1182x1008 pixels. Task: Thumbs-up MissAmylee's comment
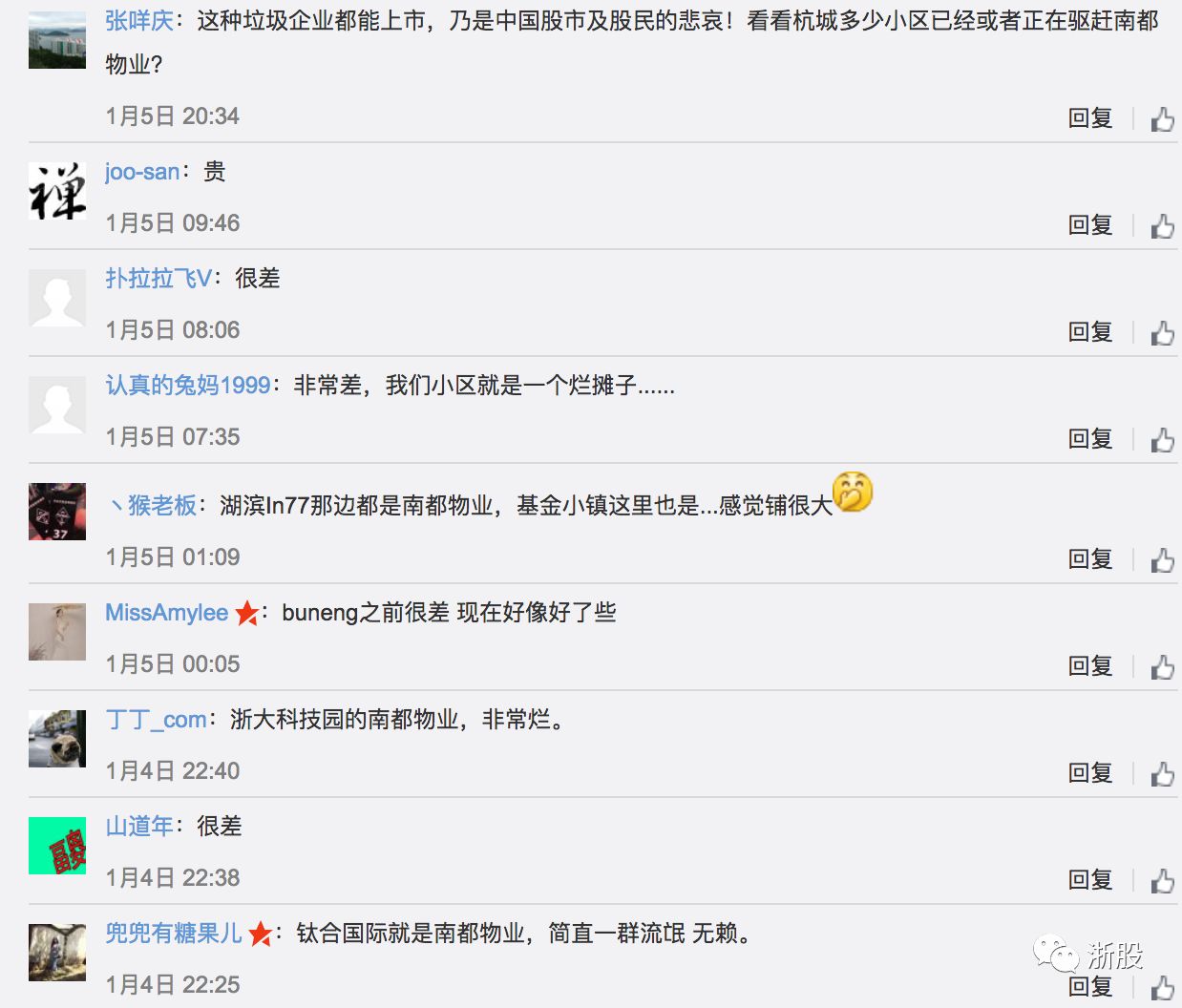(1162, 667)
